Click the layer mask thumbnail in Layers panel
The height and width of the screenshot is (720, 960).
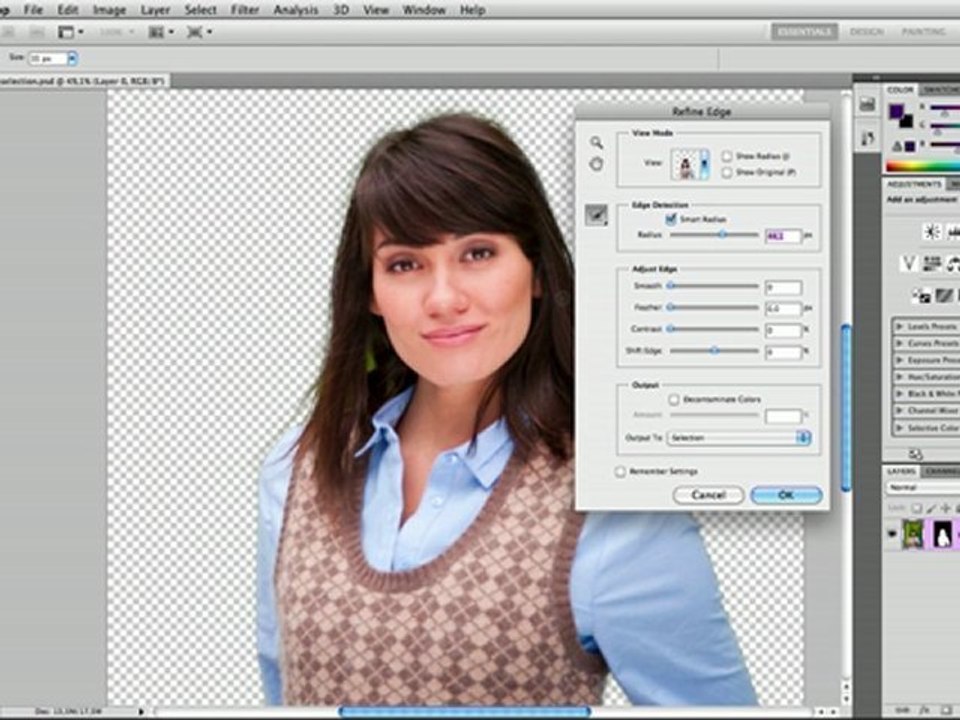point(943,534)
